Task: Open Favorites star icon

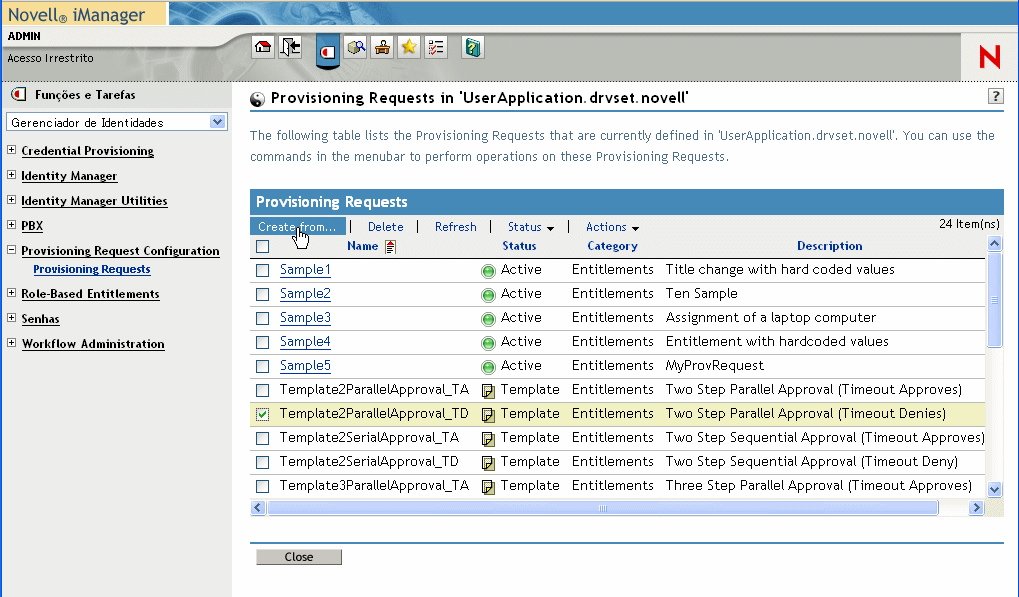Action: tap(409, 47)
